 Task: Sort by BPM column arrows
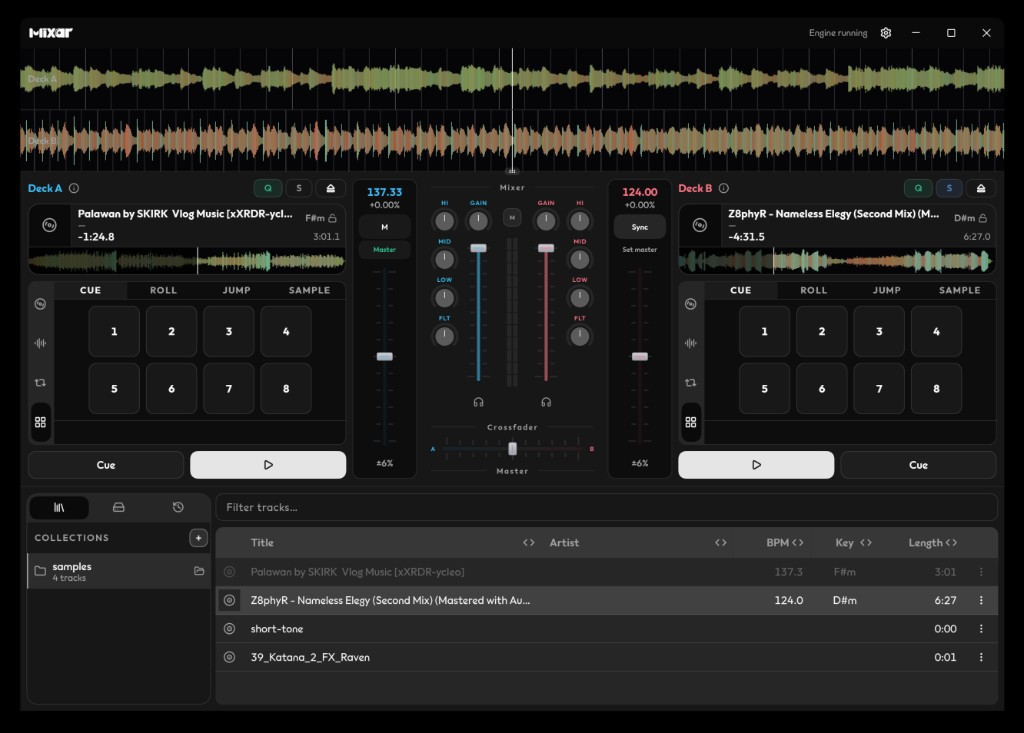(x=797, y=542)
